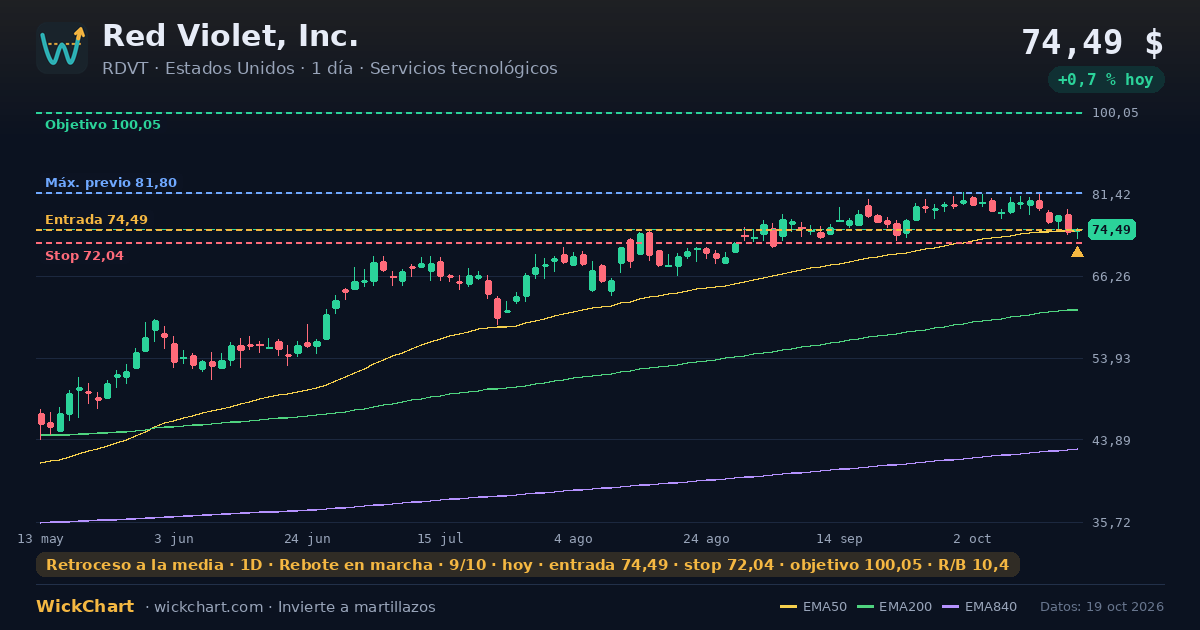Click the 15 jul date label
Image resolution: width=1200 pixels, height=630 pixels.
440,538
